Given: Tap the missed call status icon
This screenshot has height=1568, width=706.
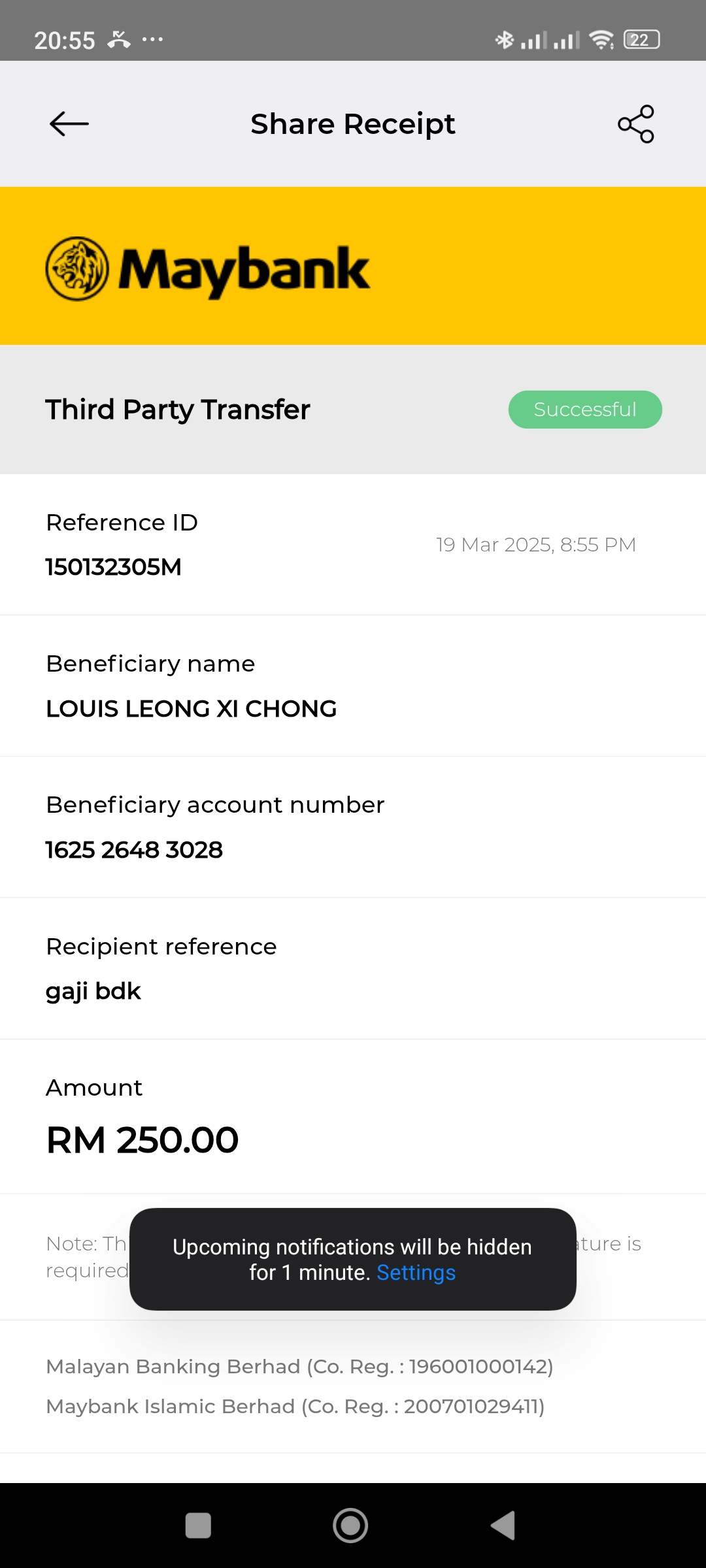Looking at the screenshot, I should tap(119, 40).
